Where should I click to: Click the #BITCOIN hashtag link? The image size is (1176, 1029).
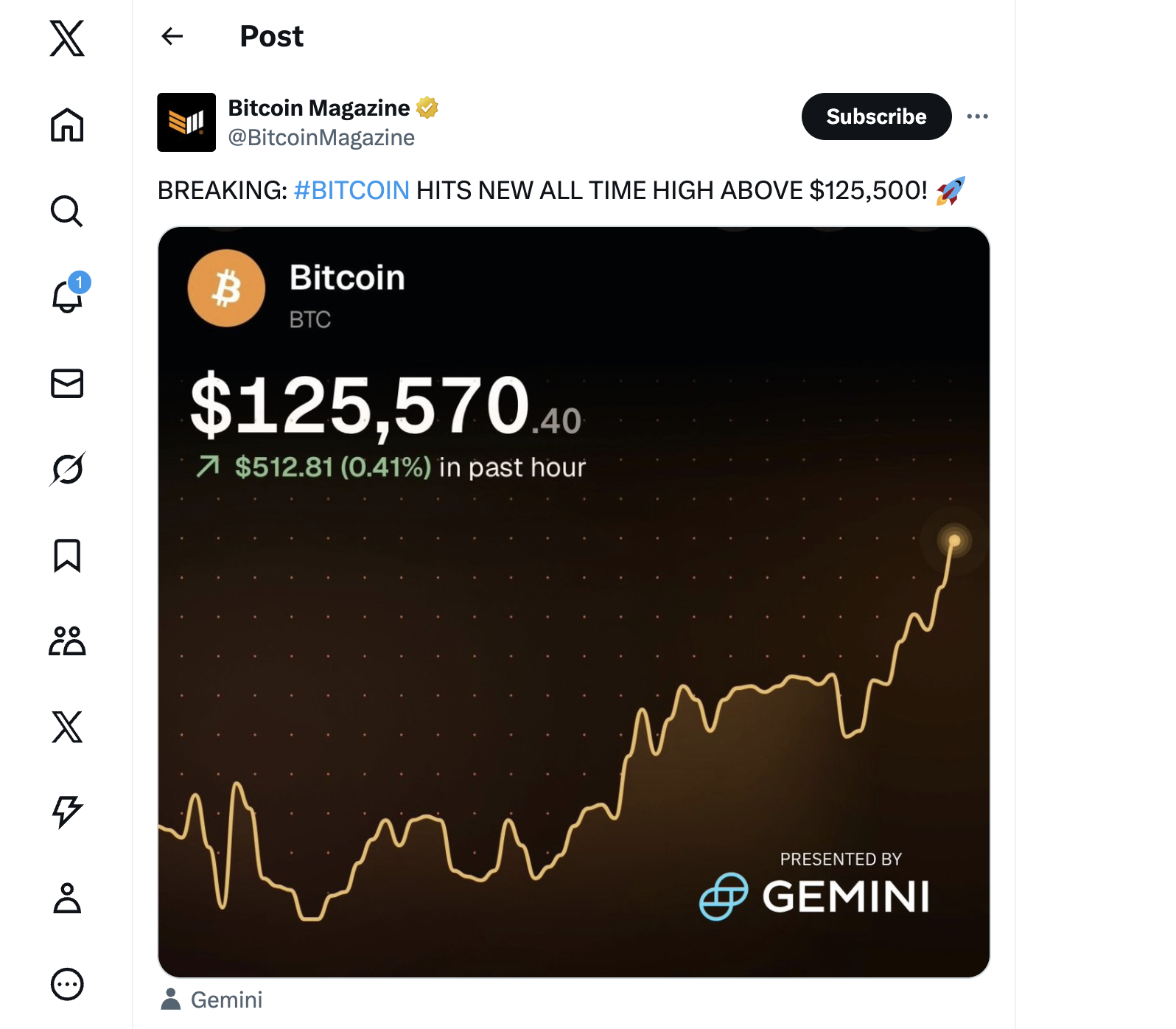click(351, 191)
